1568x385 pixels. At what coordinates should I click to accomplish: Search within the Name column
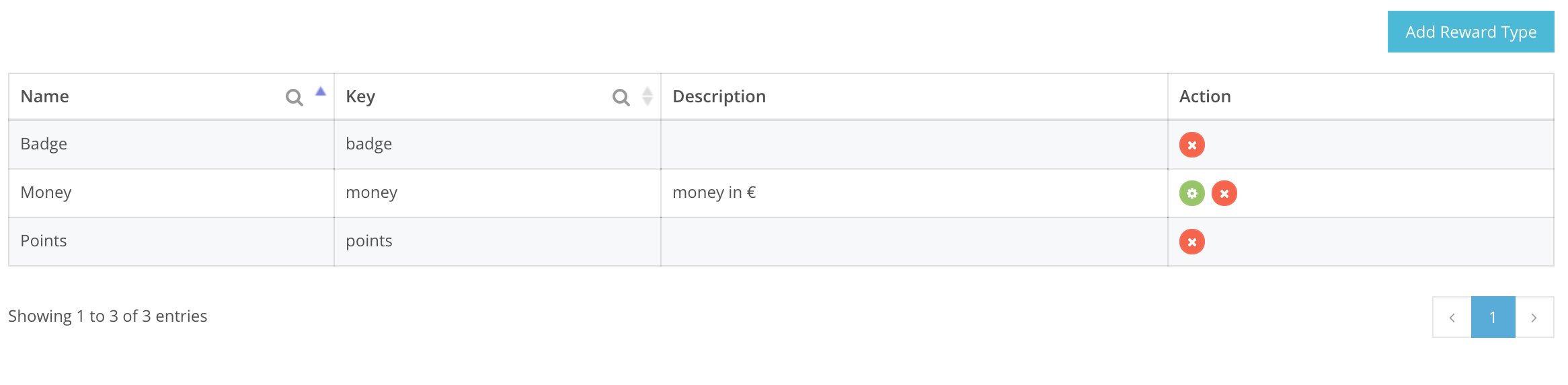pos(294,98)
